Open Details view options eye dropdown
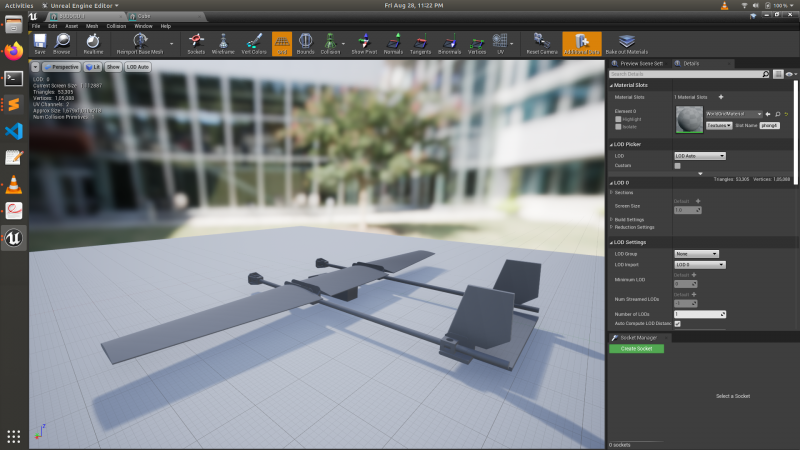Screen dimensions: 800x450 point(791,74)
